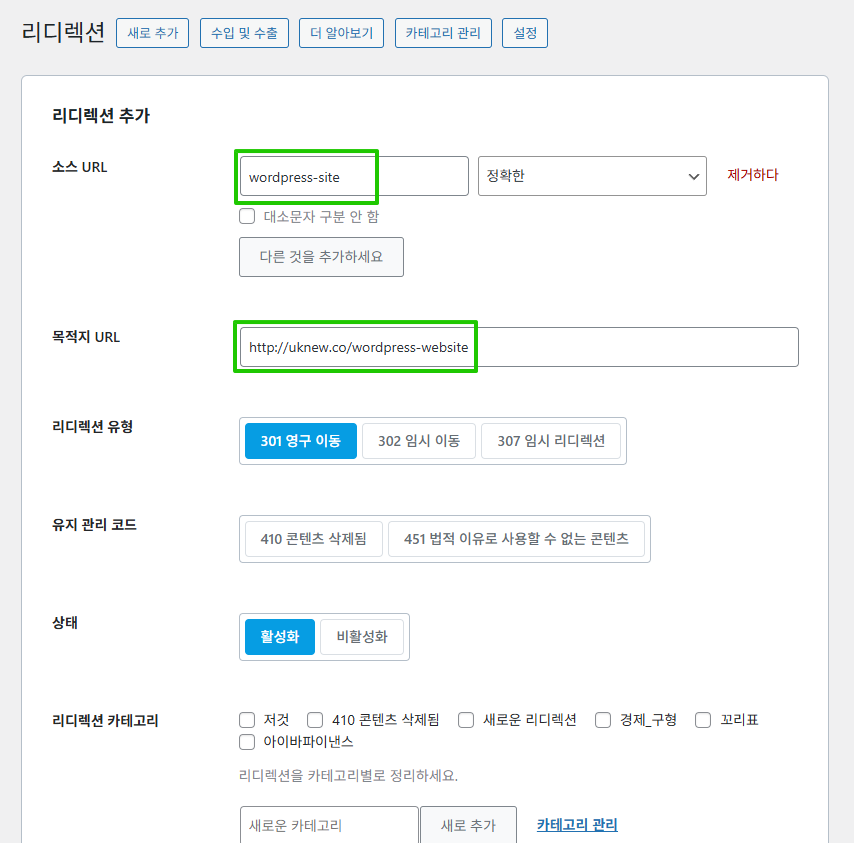Open the 설정 page

tap(525, 33)
